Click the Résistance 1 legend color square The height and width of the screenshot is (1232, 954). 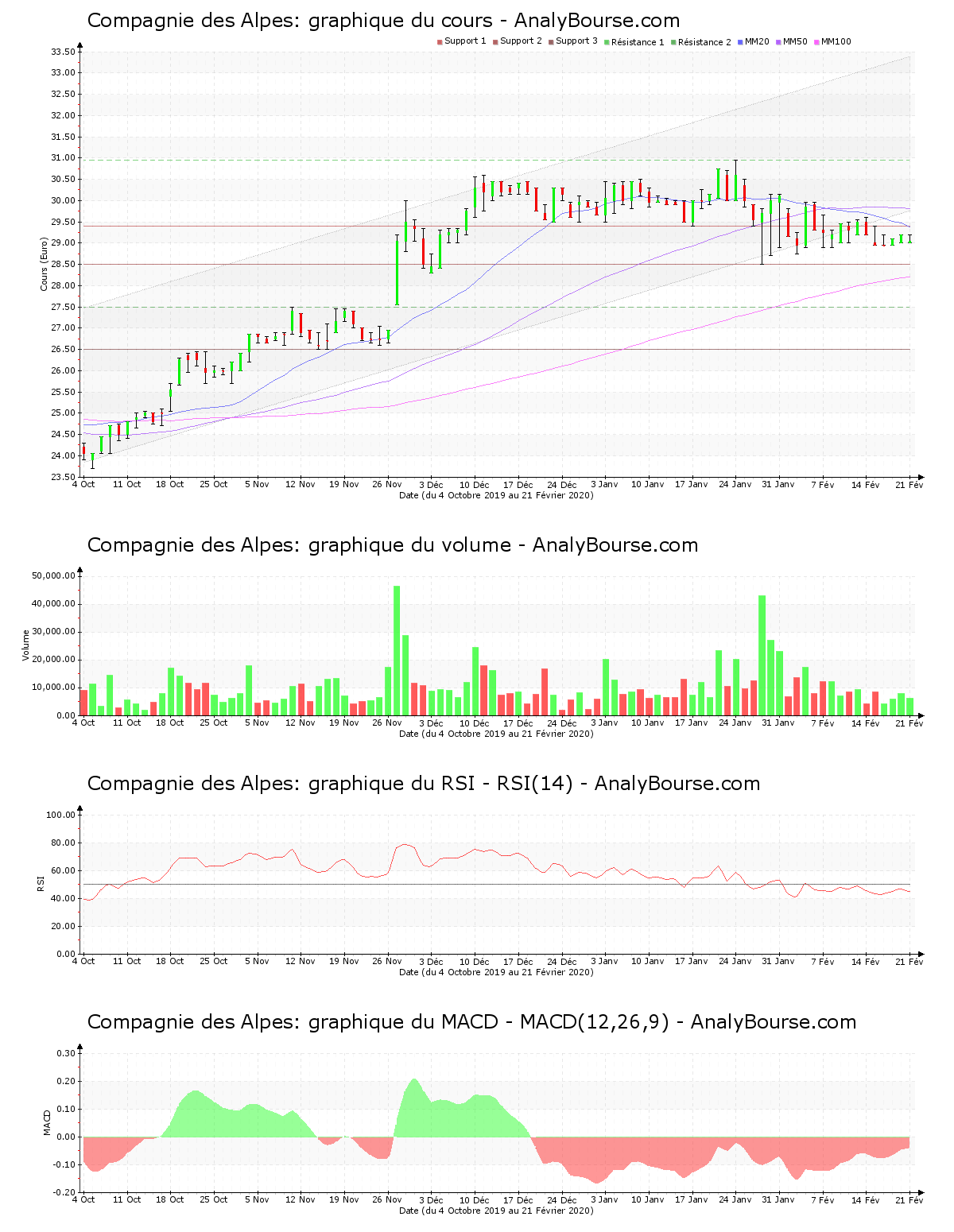[x=607, y=42]
